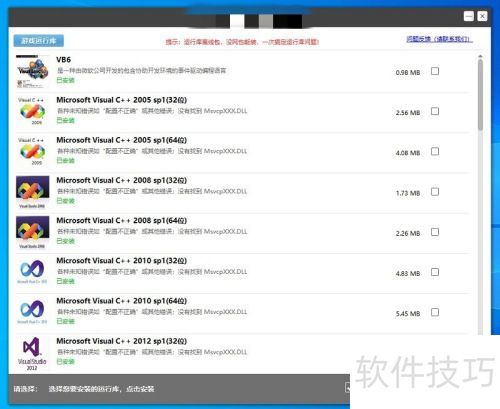This screenshot has height=409, width=500.
Task: Select Visual C++ 2010 sp1(64位) checkbox
Action: point(435,312)
